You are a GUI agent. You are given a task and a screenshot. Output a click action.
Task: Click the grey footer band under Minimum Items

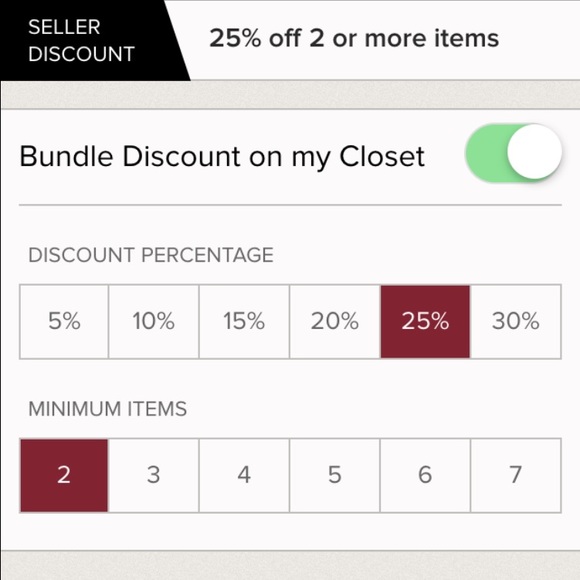click(x=290, y=566)
